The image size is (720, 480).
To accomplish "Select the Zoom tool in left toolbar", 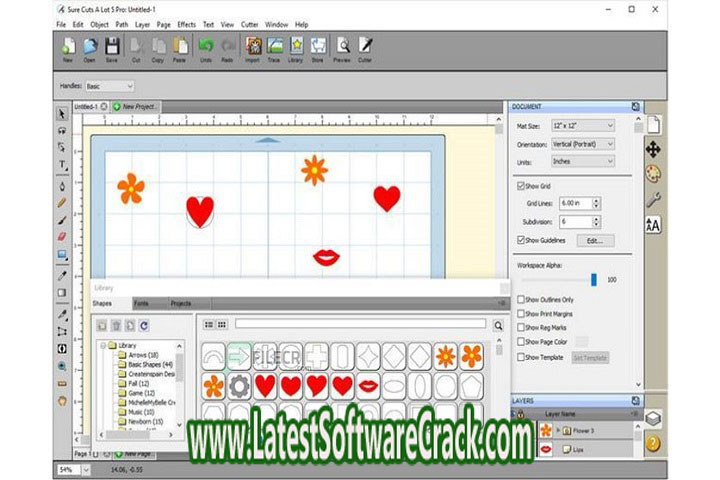I will (x=62, y=366).
